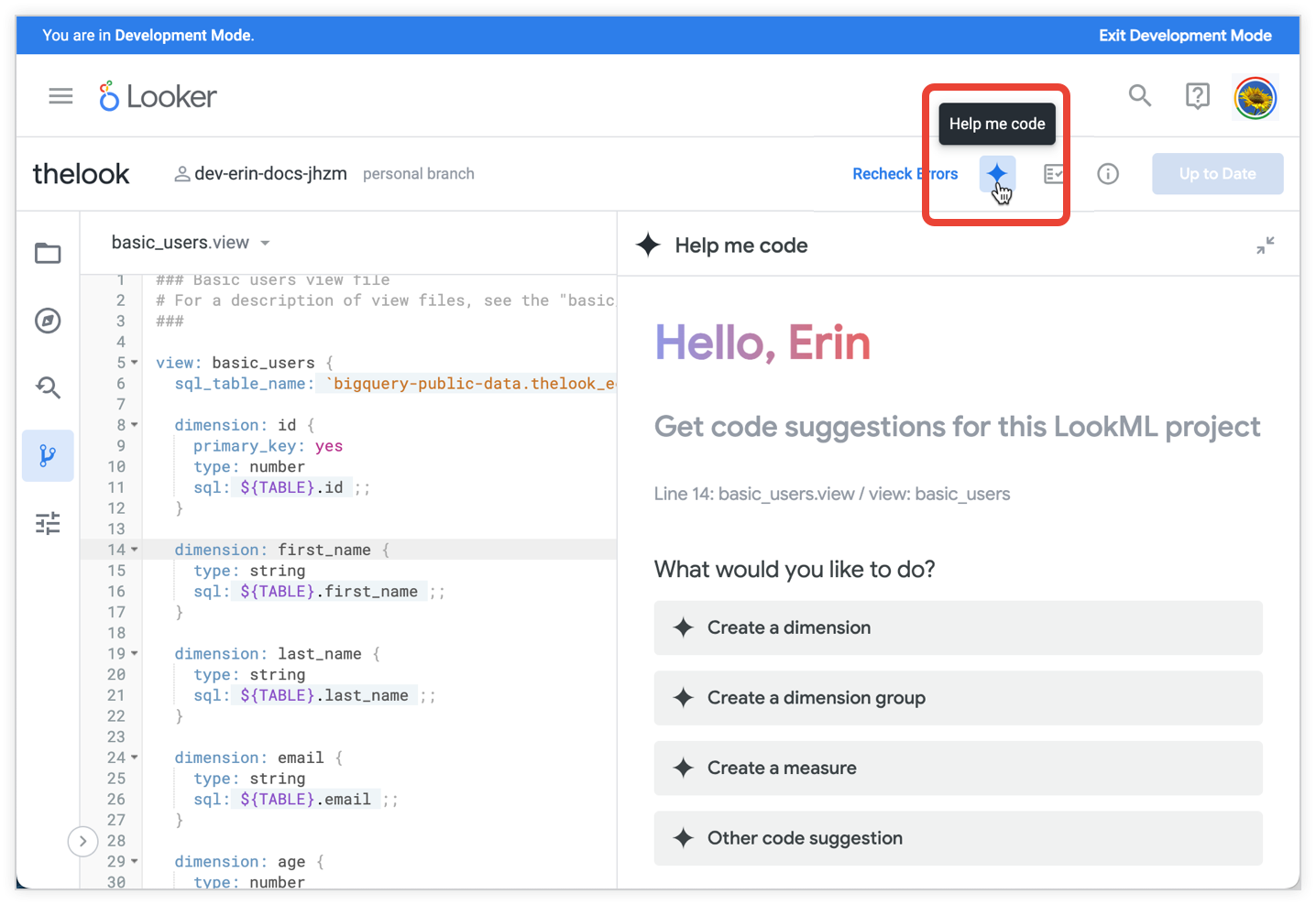Open the help question mark icon
The width and height of the screenshot is (1316, 905).
(x=1197, y=95)
